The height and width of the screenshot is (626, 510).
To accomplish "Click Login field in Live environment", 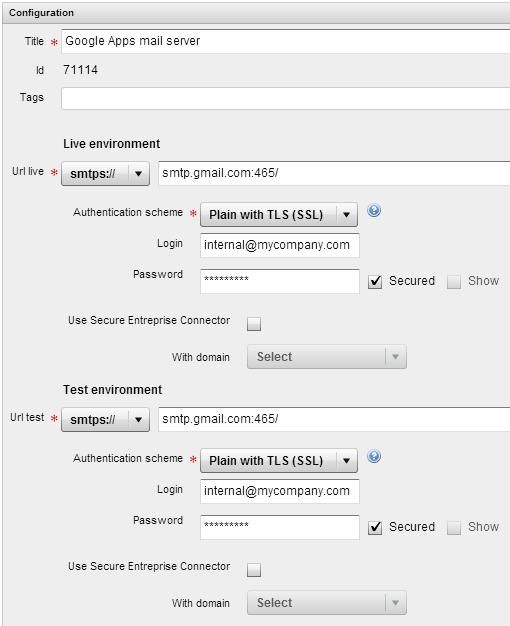I will pyautogui.click(x=280, y=245).
